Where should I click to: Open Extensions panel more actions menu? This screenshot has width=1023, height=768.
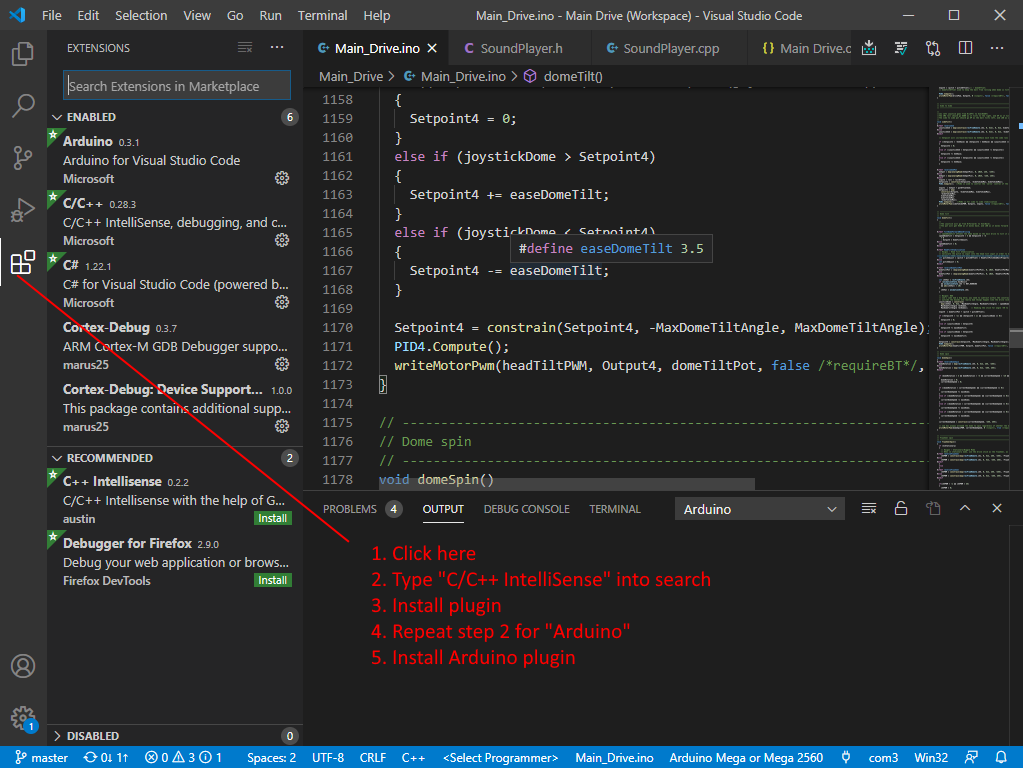point(277,48)
